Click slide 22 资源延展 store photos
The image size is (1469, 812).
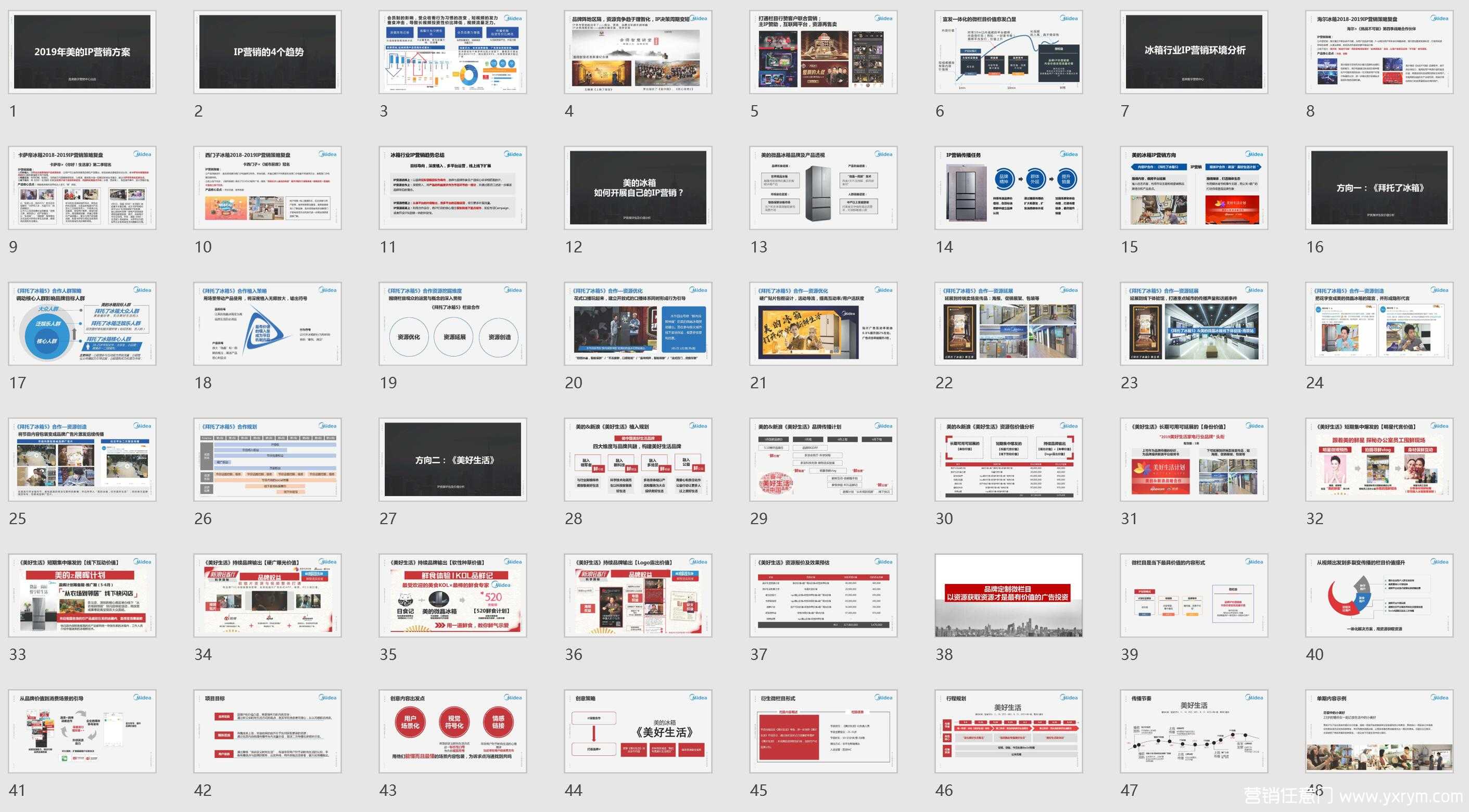click(1009, 323)
